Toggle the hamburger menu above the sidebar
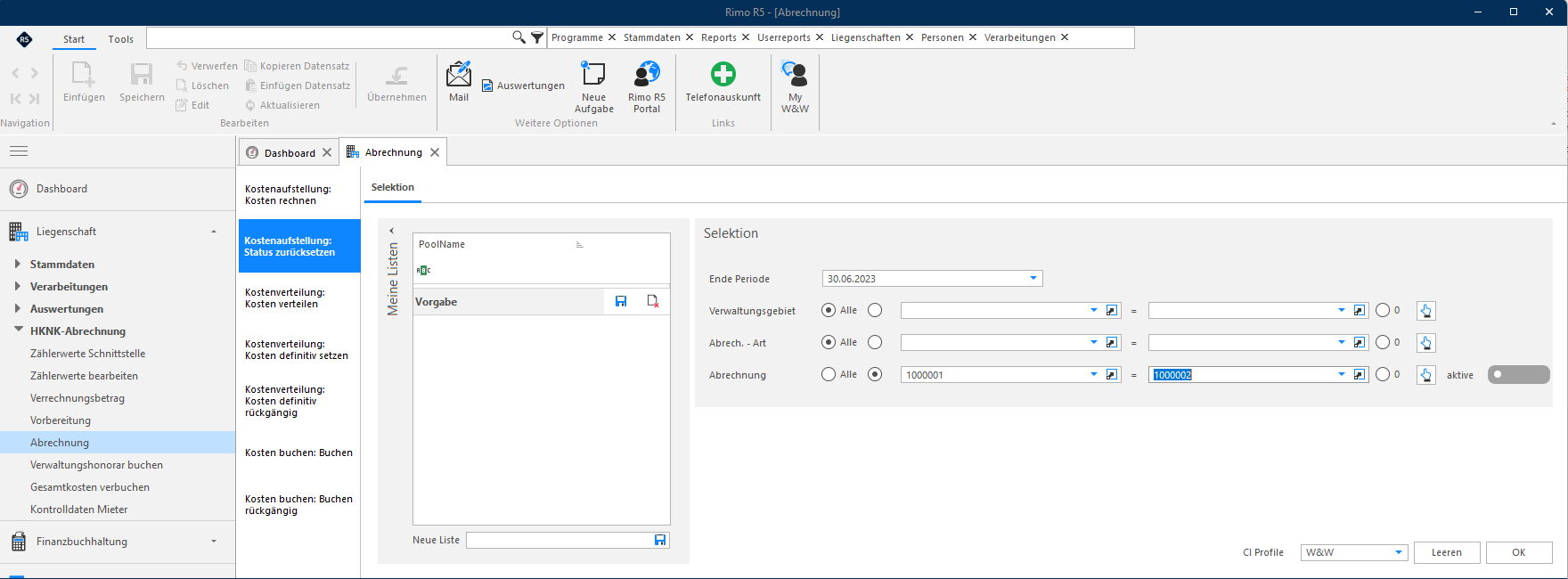The image size is (1568, 579). 19,151
